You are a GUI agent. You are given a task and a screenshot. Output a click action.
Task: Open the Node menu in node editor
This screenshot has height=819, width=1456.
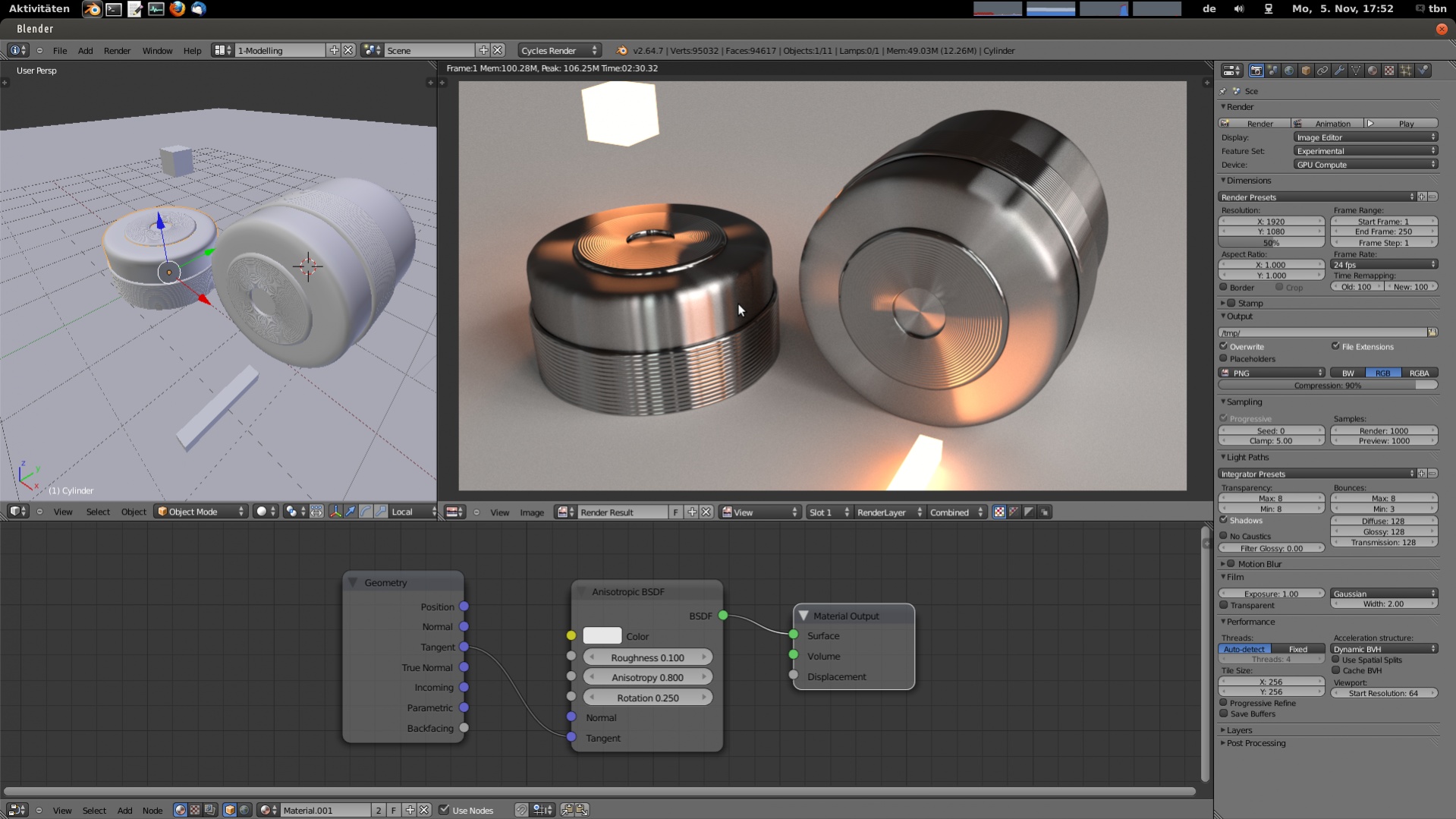(153, 810)
